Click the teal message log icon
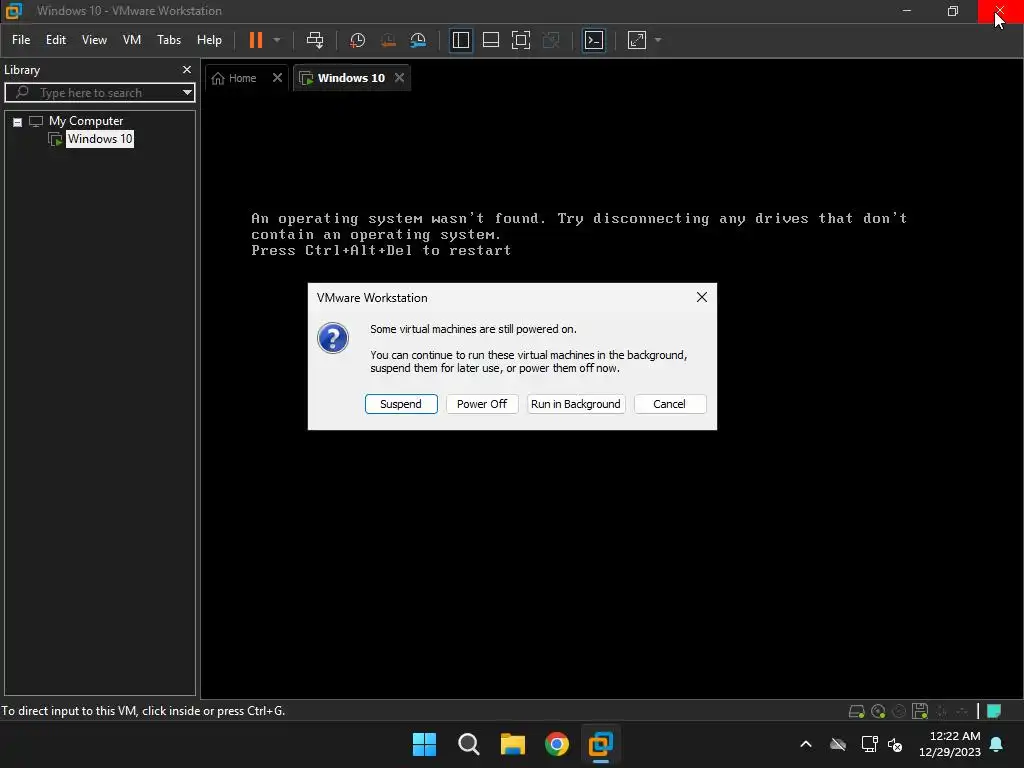The height and width of the screenshot is (768, 1024). pyautogui.click(x=994, y=711)
